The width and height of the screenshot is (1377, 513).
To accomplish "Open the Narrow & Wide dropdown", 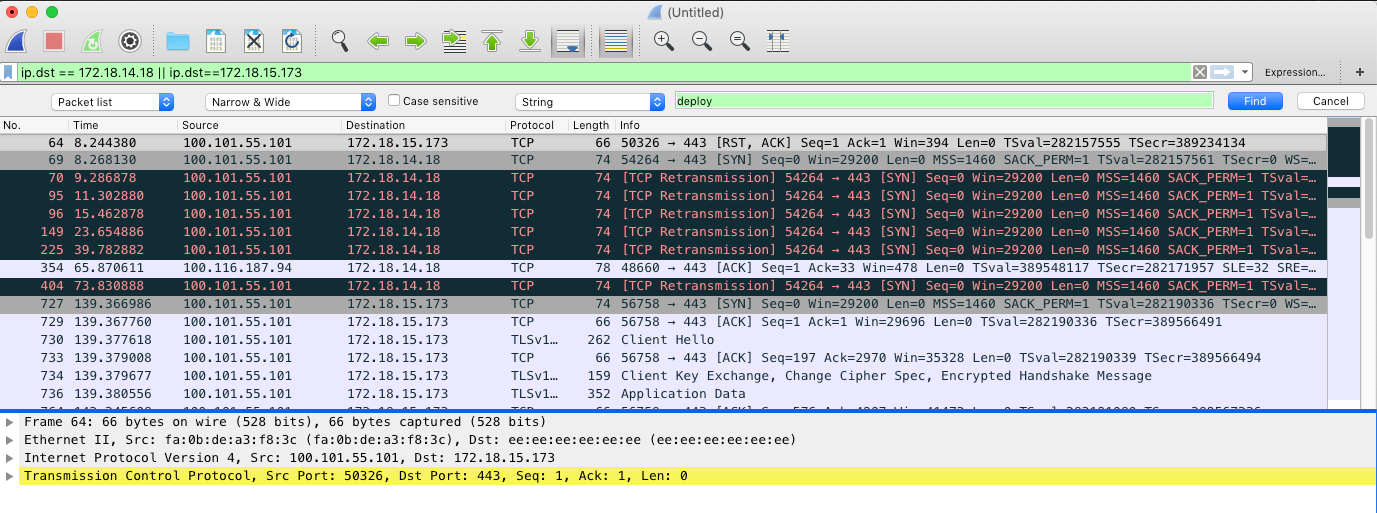I will [x=290, y=102].
